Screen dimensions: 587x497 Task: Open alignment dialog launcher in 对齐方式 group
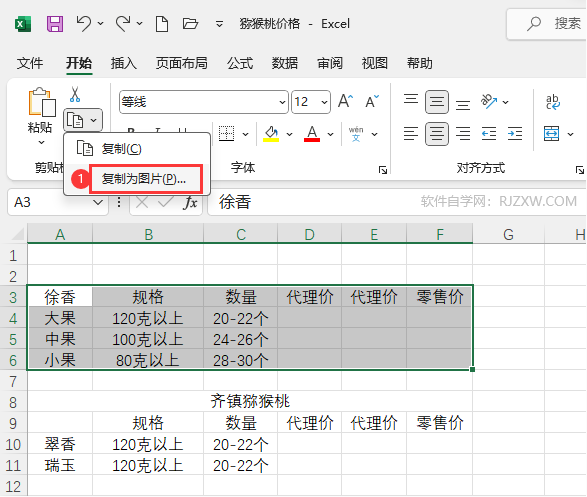[580, 171]
